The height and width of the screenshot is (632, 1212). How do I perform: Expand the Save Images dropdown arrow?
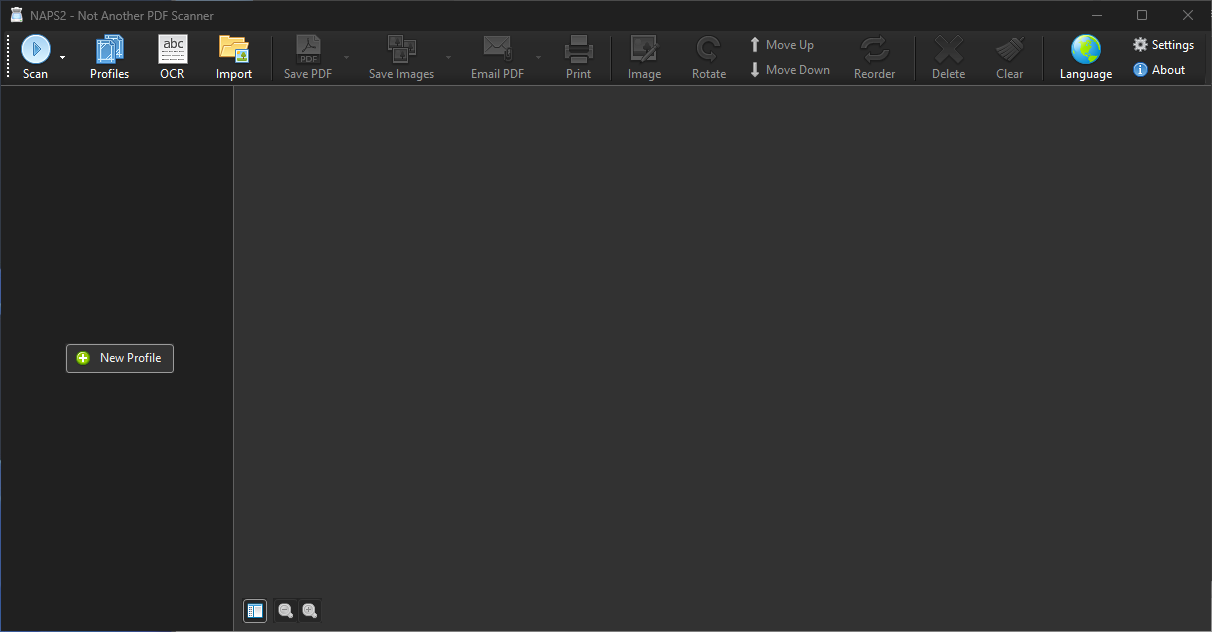[x=448, y=57]
